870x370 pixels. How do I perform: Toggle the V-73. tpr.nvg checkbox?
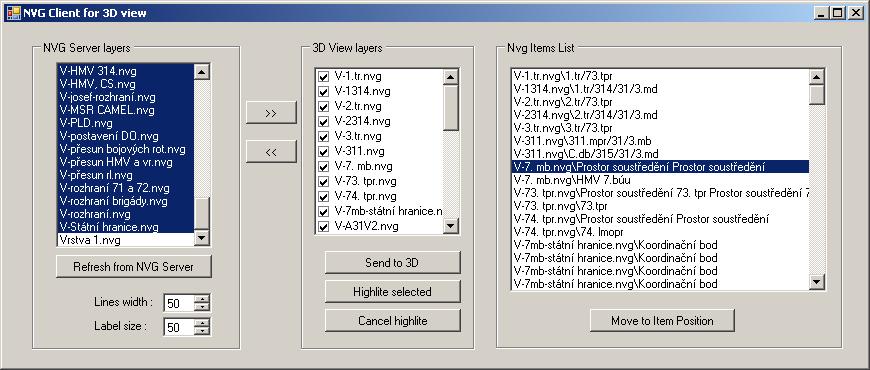click(x=323, y=181)
